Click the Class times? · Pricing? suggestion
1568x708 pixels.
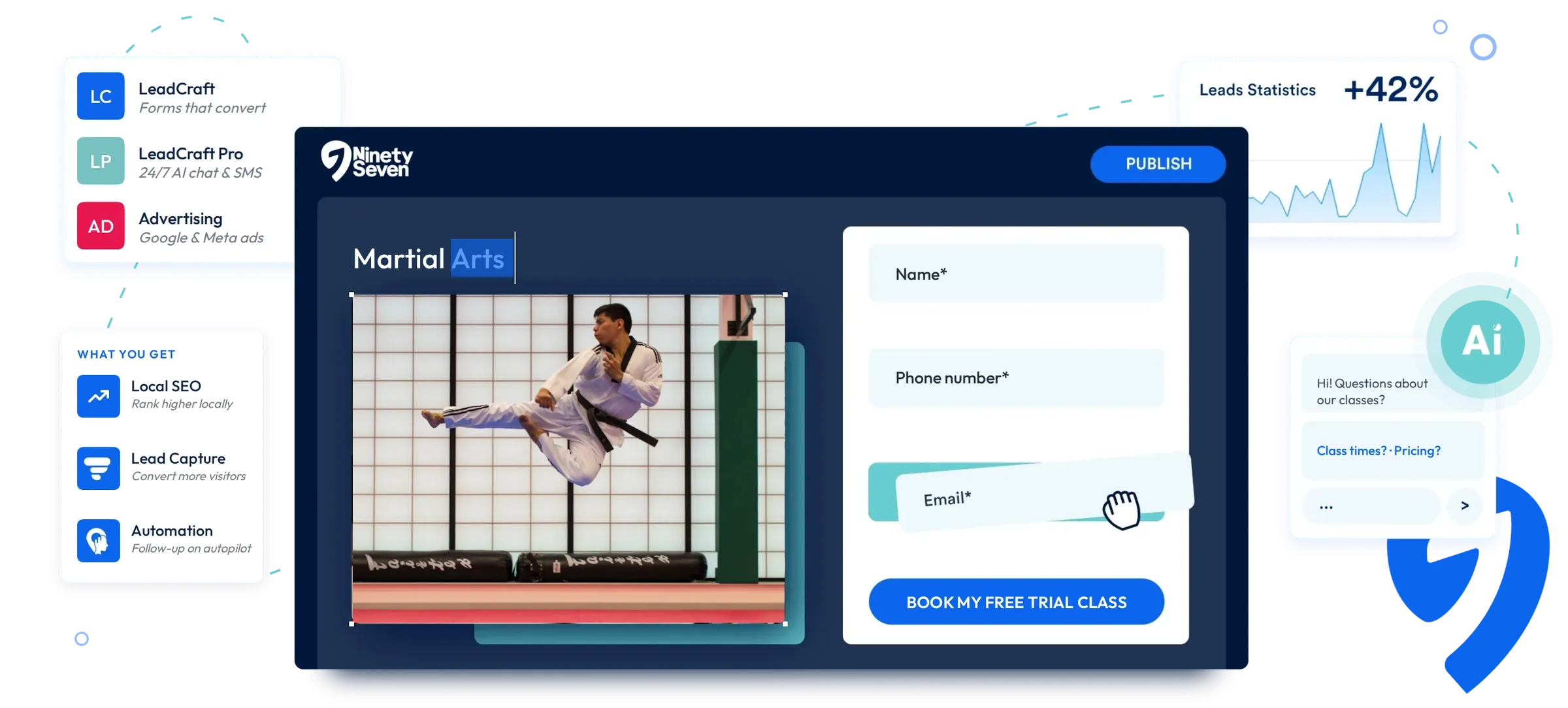[x=1393, y=451]
